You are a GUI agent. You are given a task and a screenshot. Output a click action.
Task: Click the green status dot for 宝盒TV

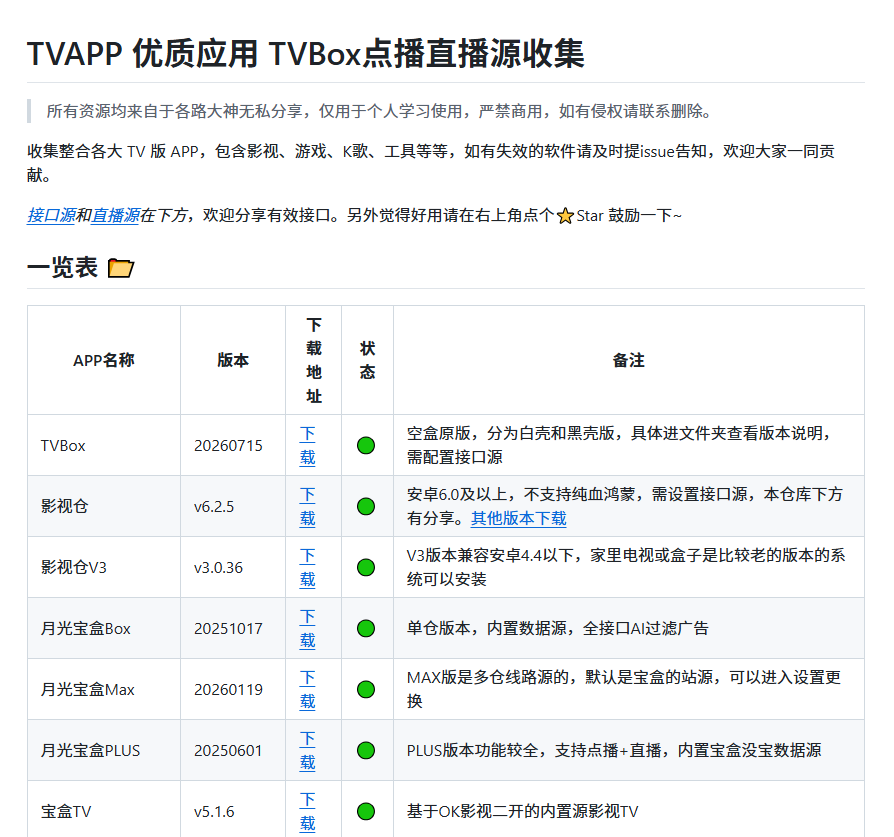pyautogui.click(x=365, y=811)
